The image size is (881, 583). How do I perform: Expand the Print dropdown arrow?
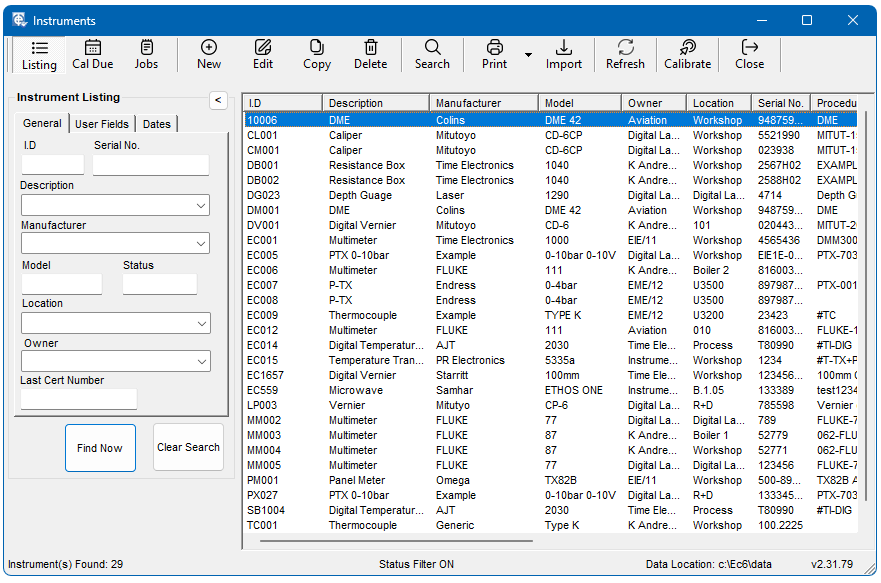click(x=528, y=55)
